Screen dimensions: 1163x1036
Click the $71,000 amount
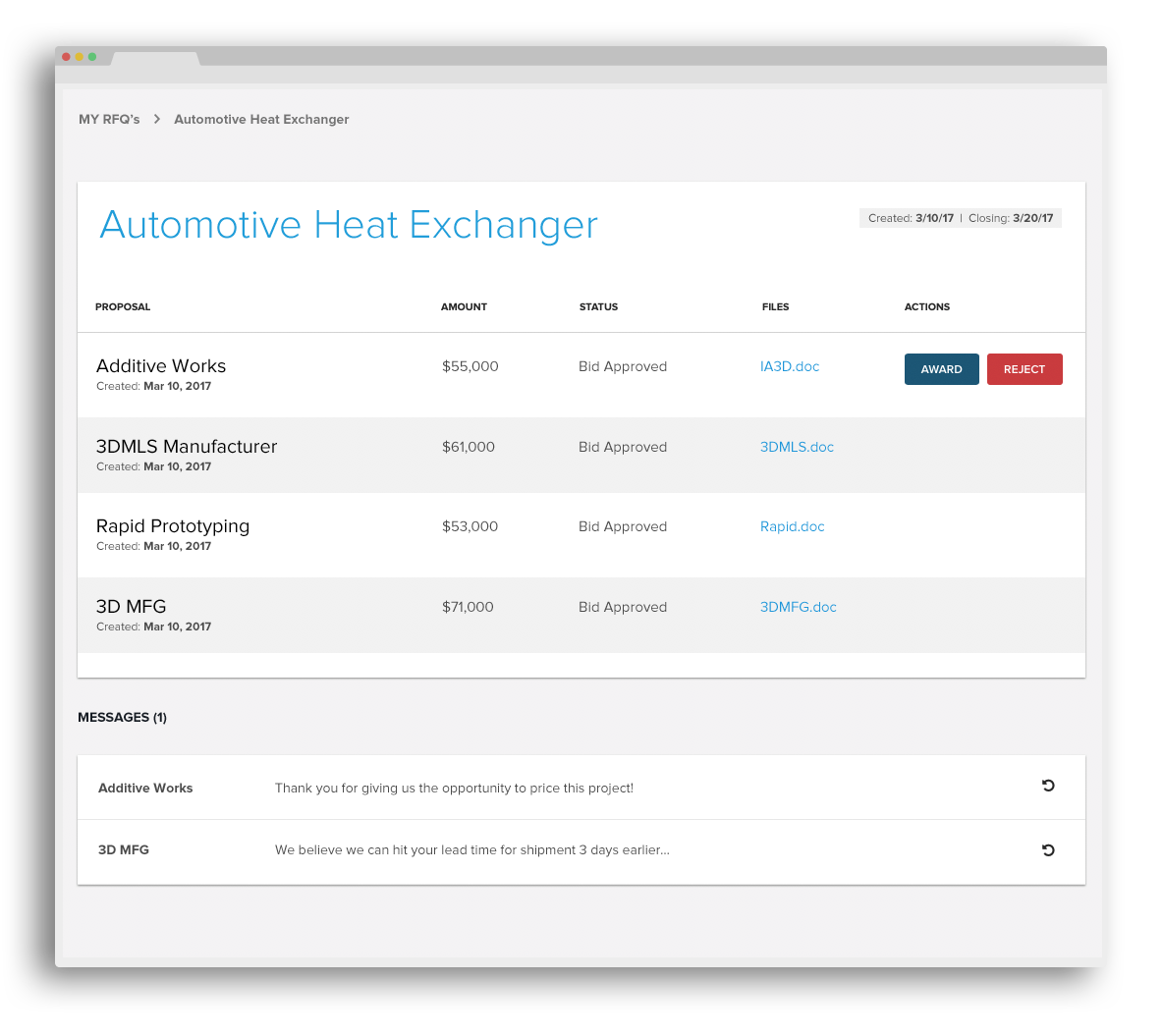(468, 607)
